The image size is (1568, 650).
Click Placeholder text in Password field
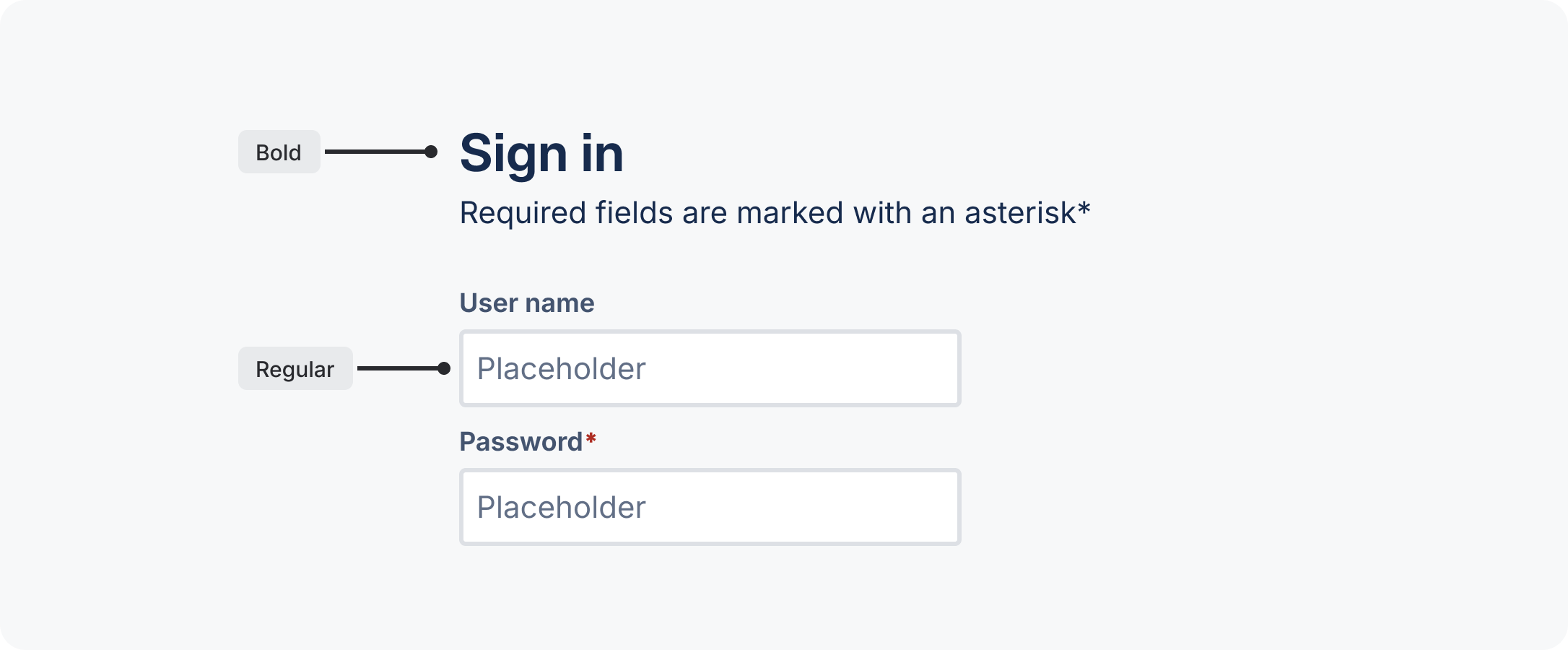[x=561, y=507]
